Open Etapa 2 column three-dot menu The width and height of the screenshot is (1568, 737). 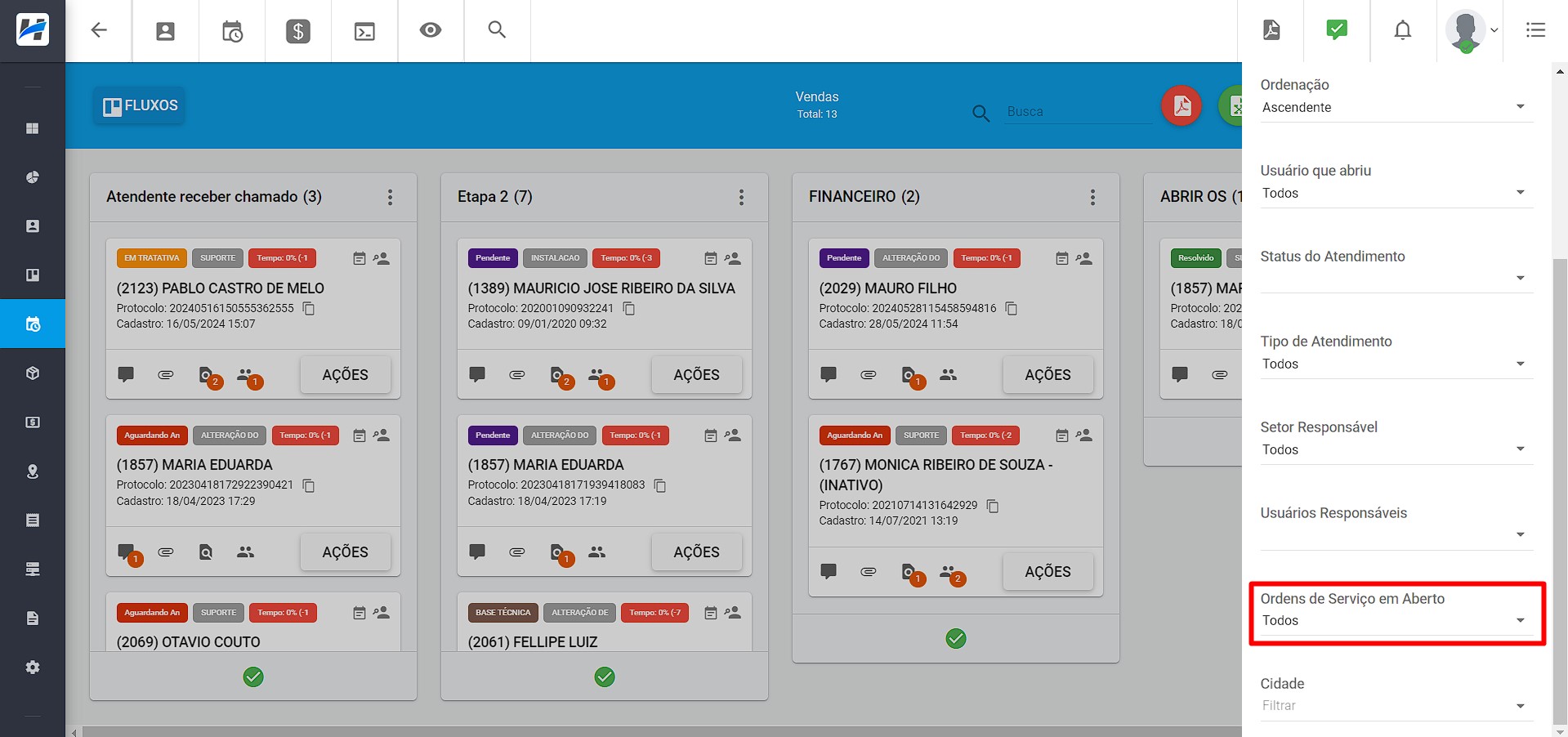click(741, 197)
